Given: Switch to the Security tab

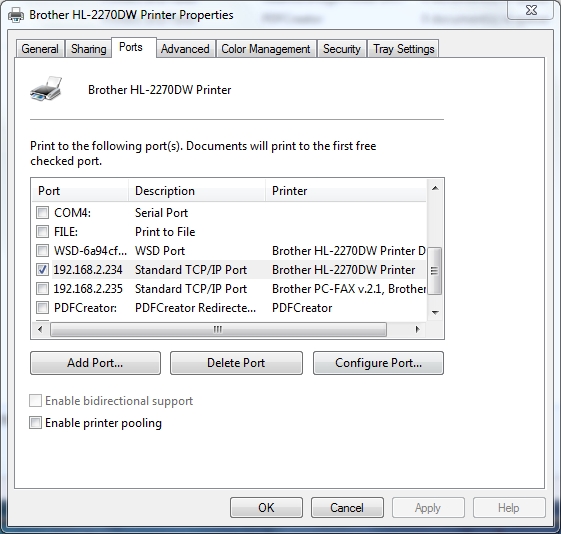Looking at the screenshot, I should click(x=342, y=49).
